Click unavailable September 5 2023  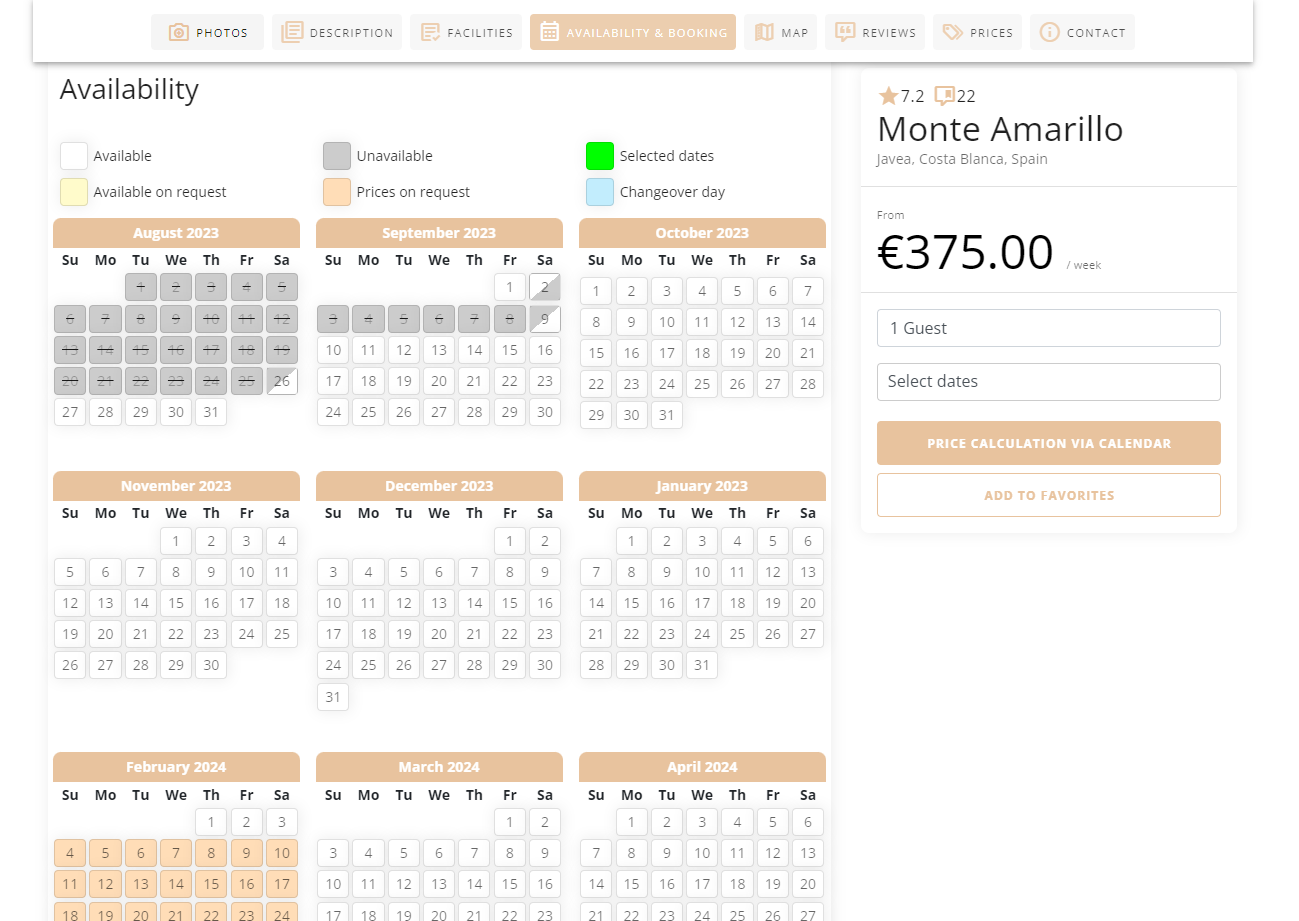[x=404, y=319]
